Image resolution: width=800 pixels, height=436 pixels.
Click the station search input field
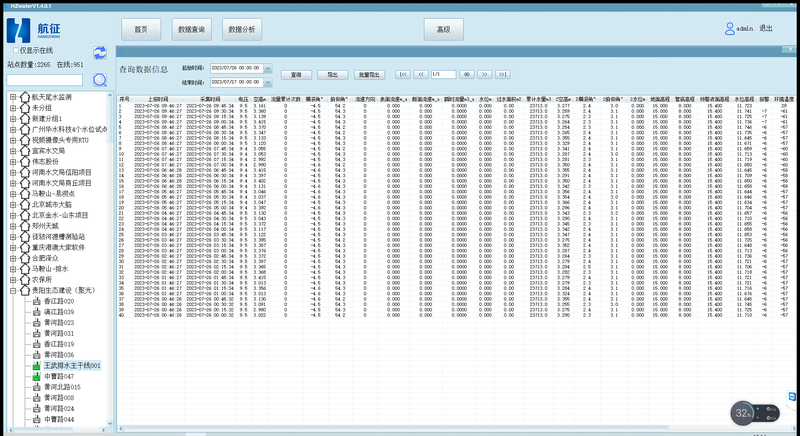(44, 80)
